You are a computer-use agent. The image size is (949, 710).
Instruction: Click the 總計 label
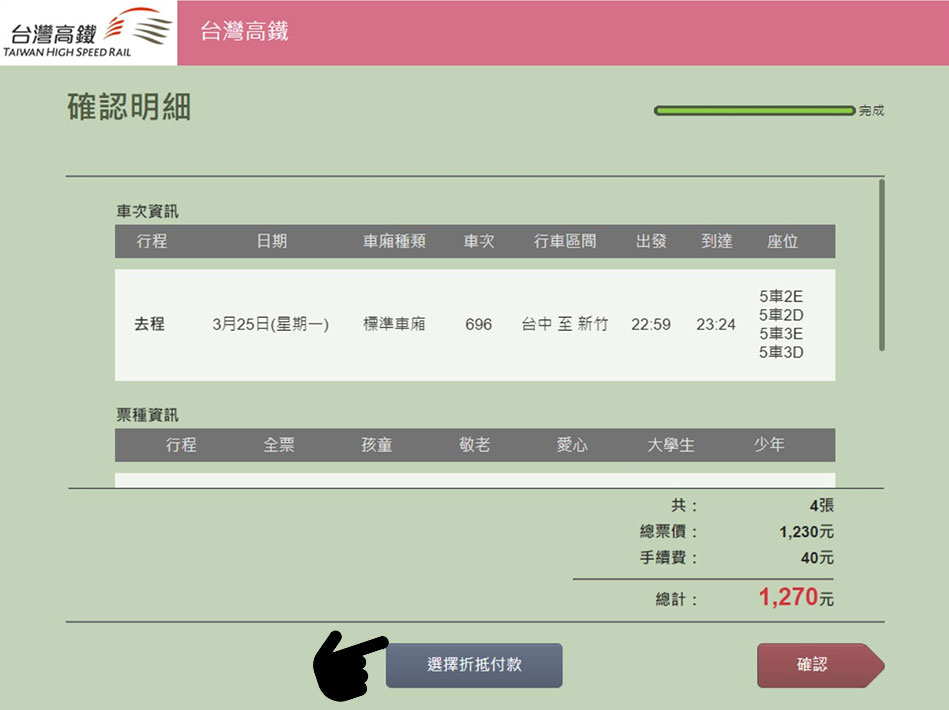pos(676,599)
